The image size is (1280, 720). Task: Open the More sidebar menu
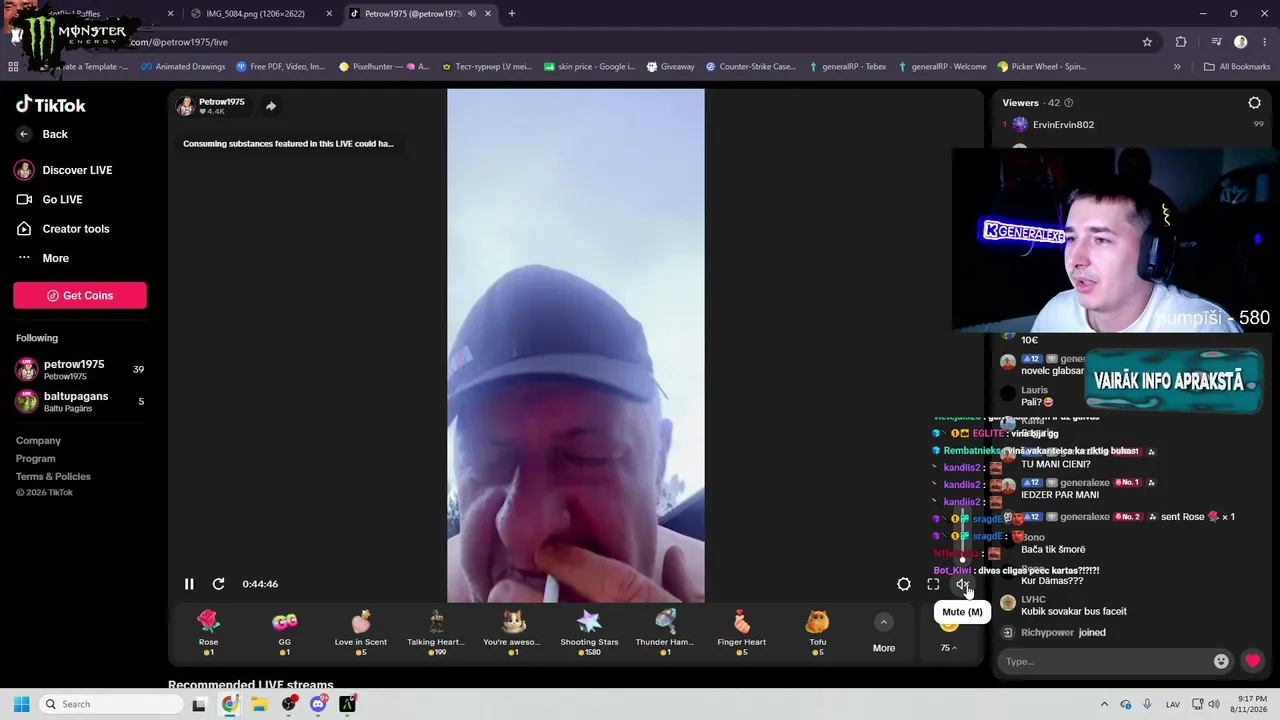(x=43, y=258)
